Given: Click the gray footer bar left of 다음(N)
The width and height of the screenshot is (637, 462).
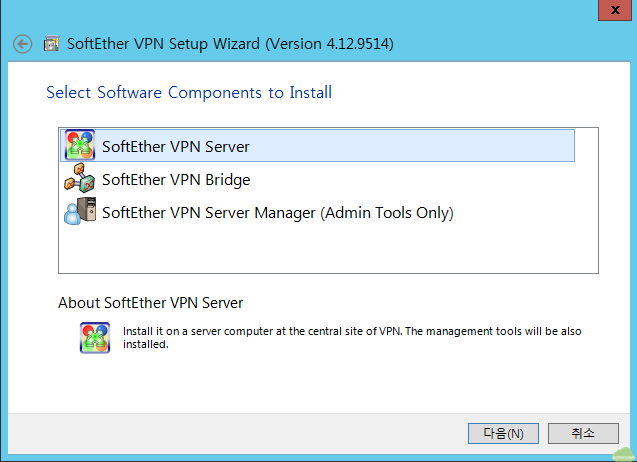Looking at the screenshot, I should point(238,434).
